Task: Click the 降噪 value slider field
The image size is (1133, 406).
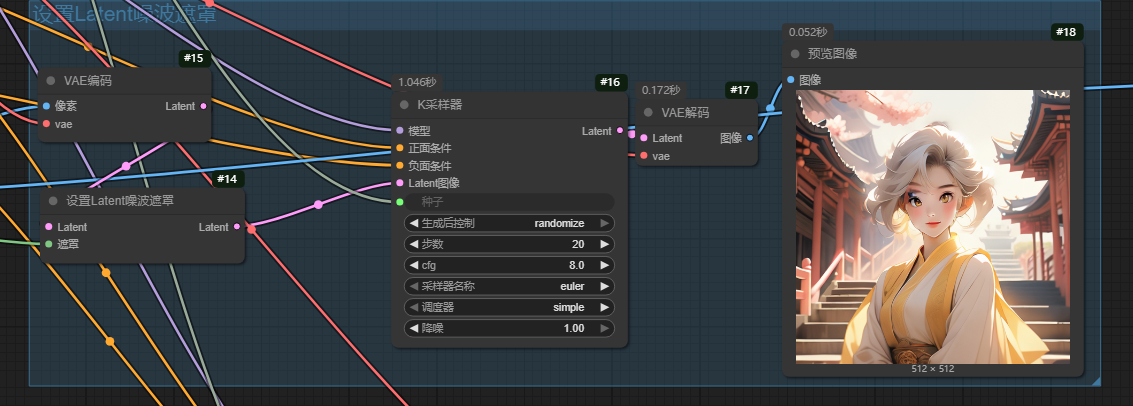Action: coord(509,328)
